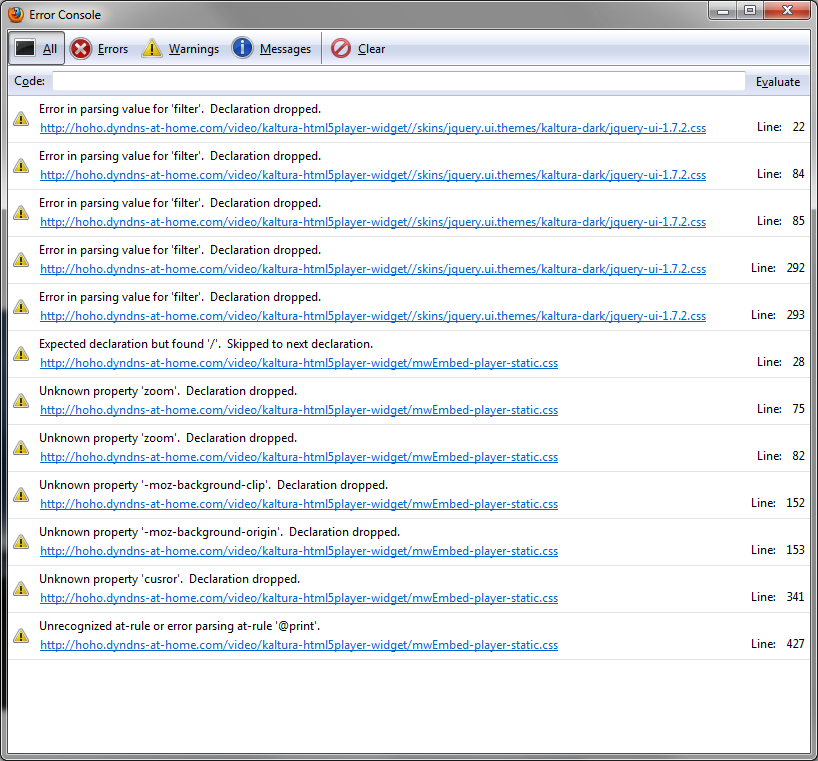Viewport: 818px width, 761px height.
Task: Open mwEmbed-player-static.css link at Line 152
Action: tap(299, 503)
